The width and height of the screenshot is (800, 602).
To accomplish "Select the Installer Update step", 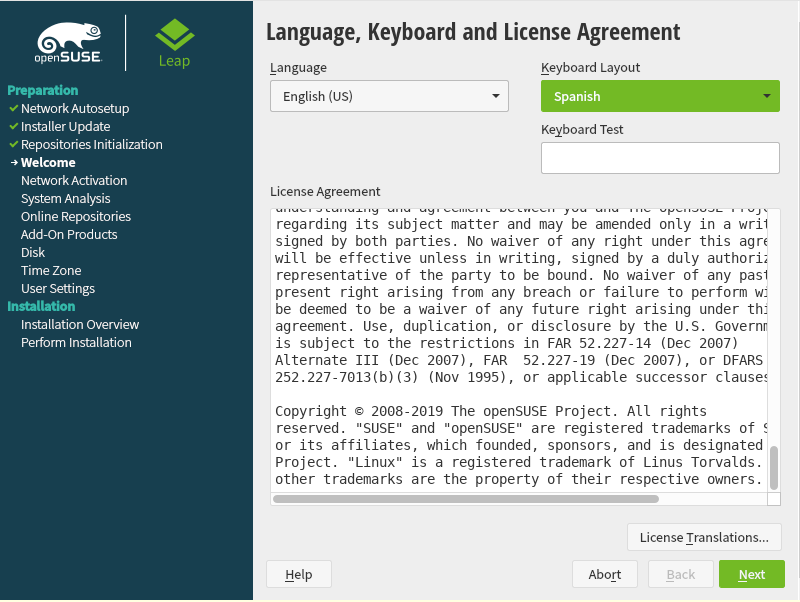I will (65, 126).
